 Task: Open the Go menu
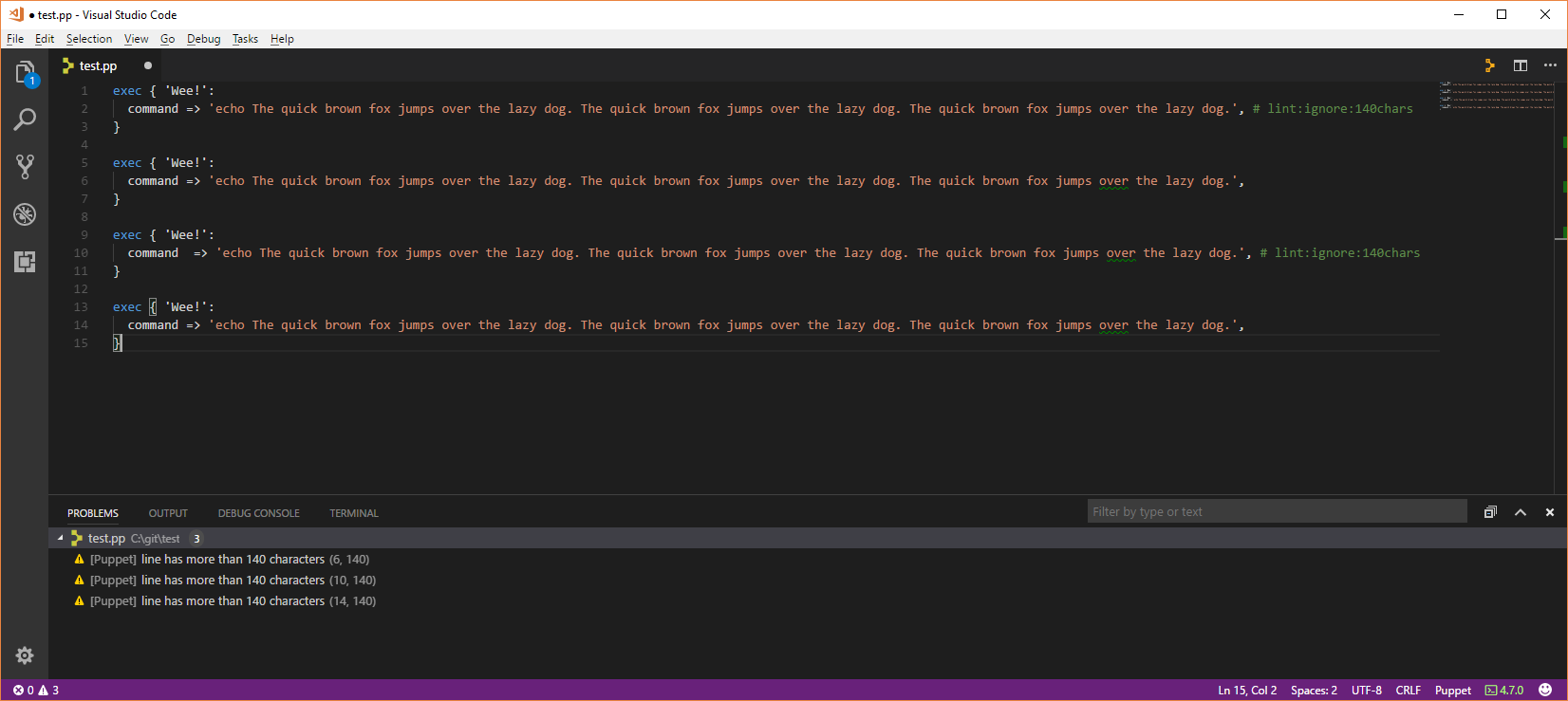168,39
